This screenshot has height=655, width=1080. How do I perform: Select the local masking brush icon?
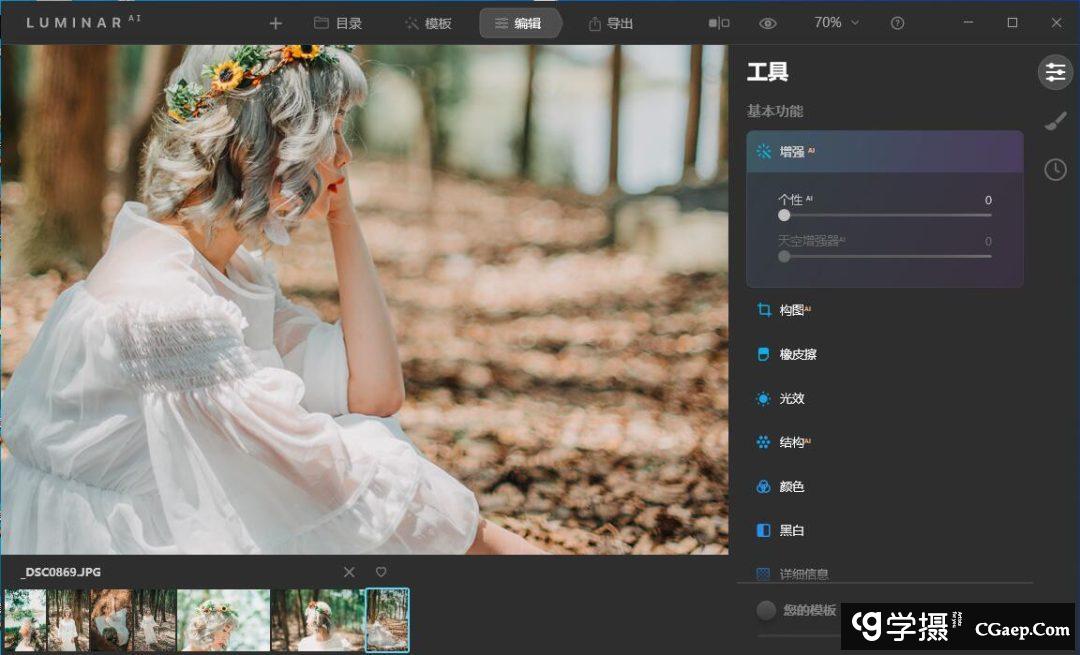coord(1055,121)
